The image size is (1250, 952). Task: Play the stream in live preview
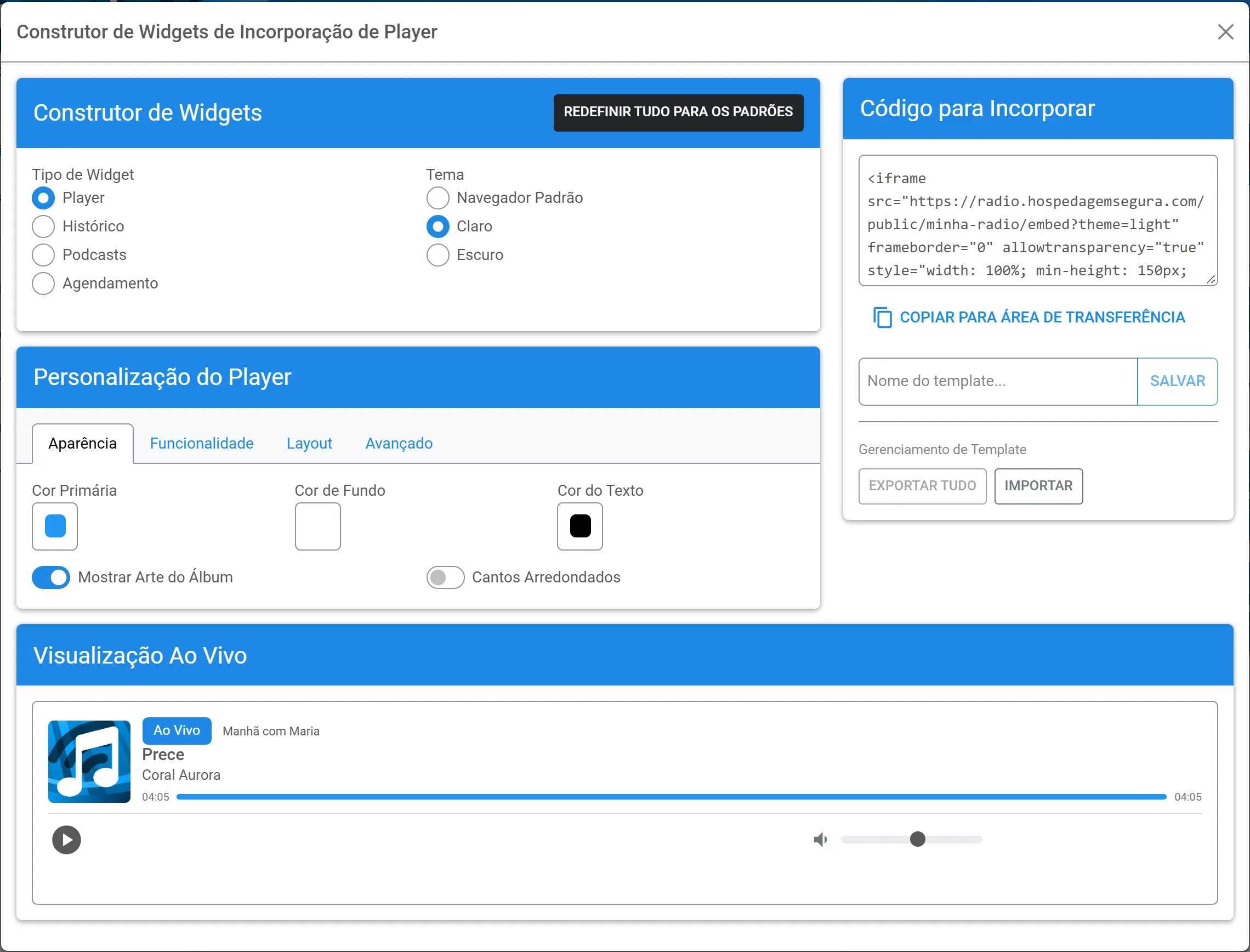click(66, 839)
